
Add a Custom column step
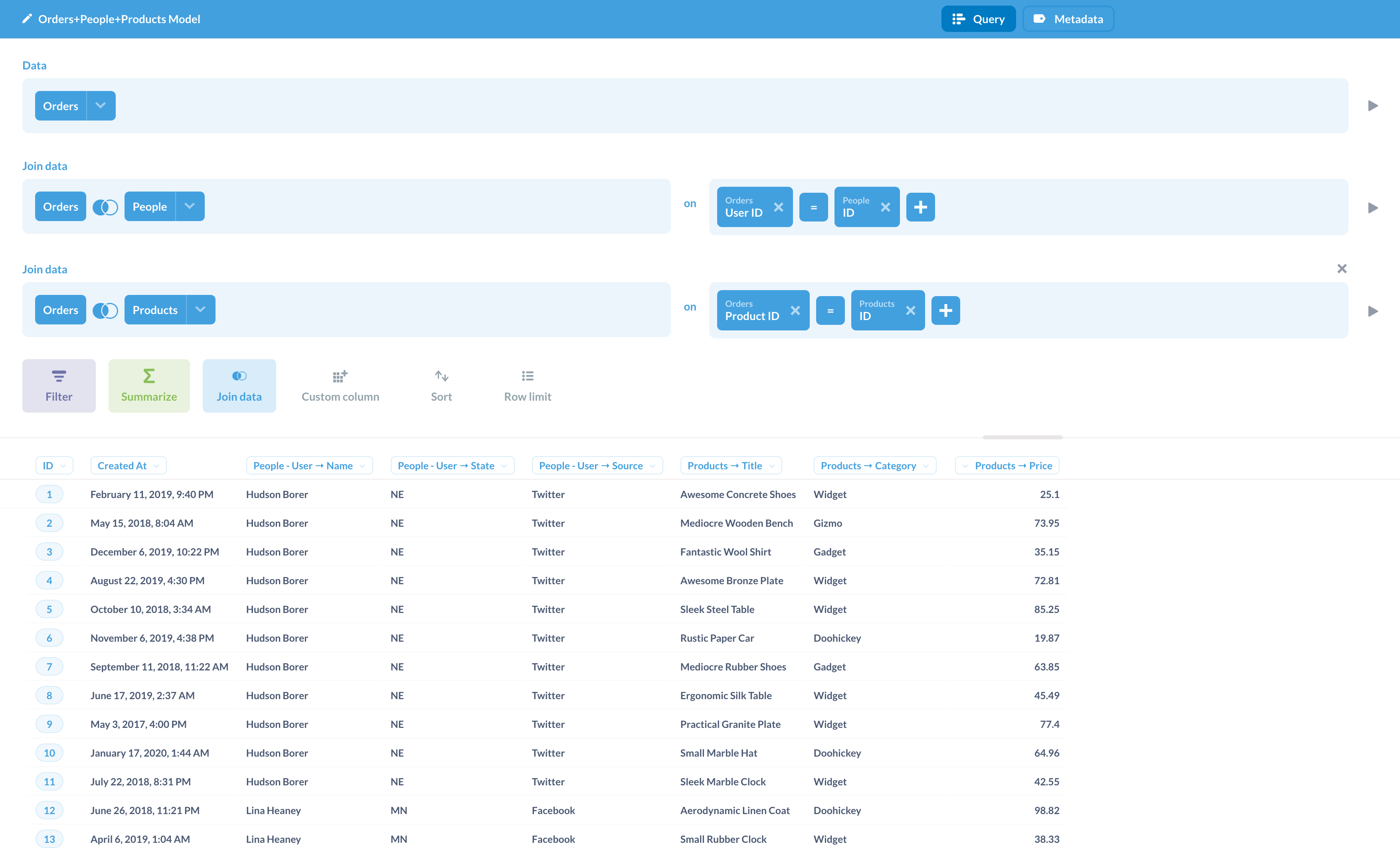340,385
